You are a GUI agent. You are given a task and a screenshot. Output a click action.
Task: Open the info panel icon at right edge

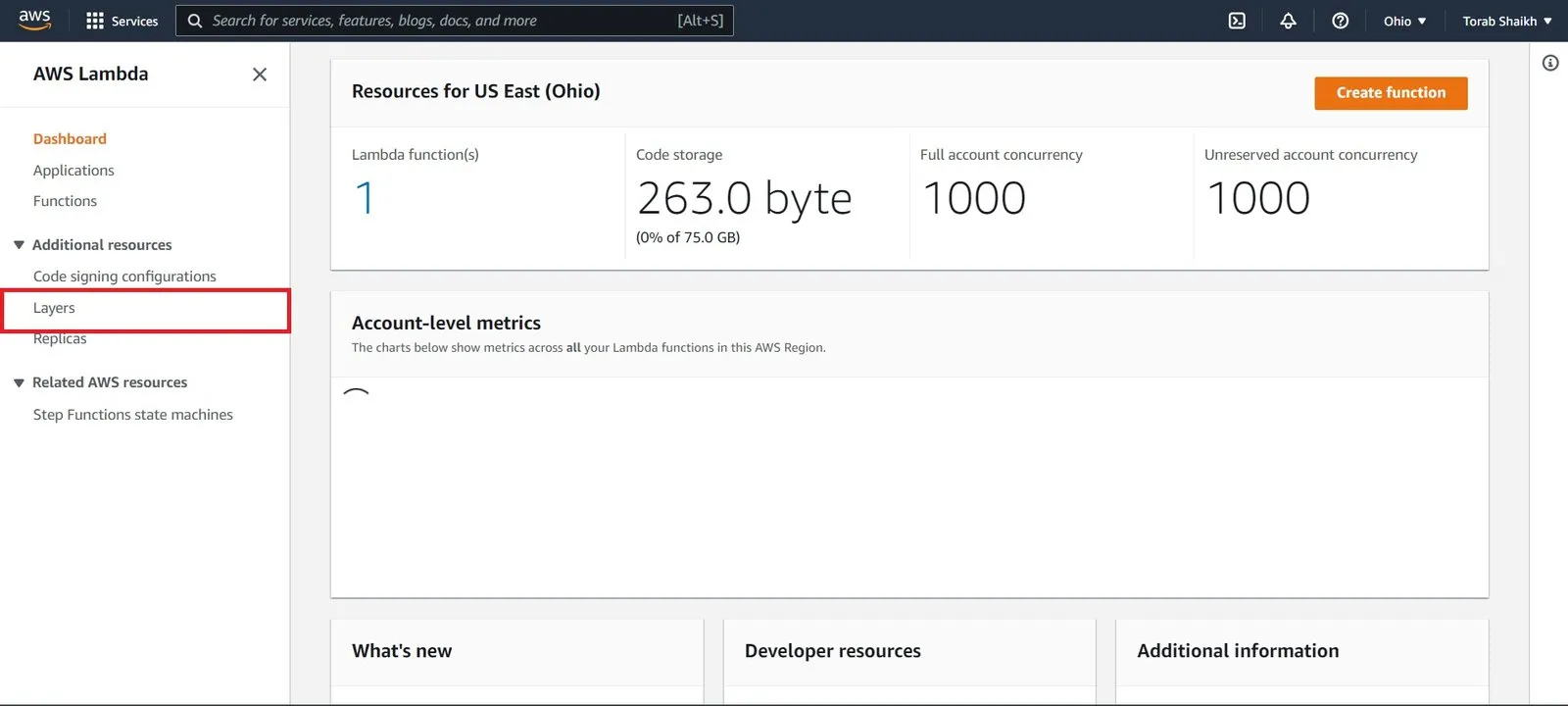(x=1550, y=63)
